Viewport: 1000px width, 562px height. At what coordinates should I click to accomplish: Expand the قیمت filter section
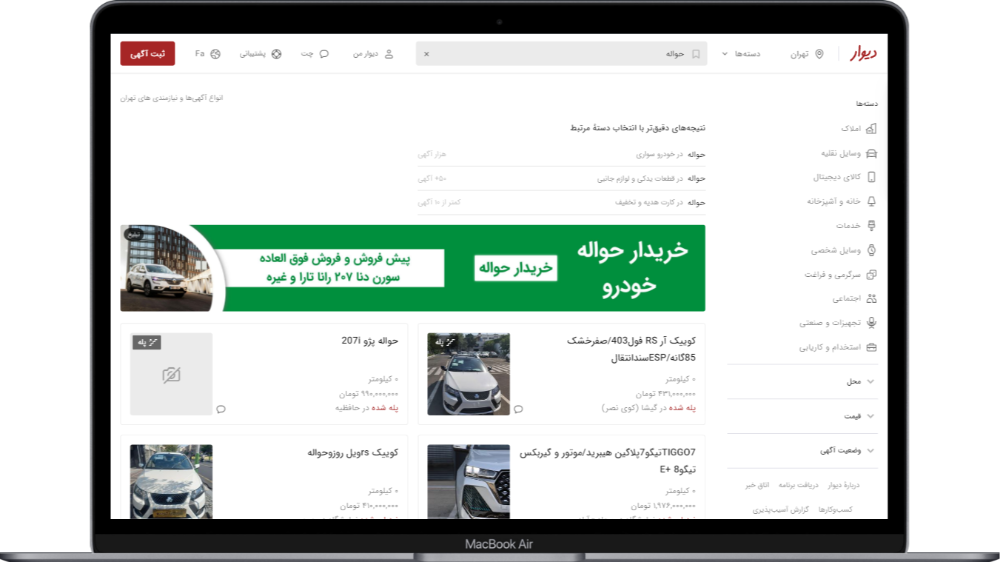pyautogui.click(x=802, y=416)
